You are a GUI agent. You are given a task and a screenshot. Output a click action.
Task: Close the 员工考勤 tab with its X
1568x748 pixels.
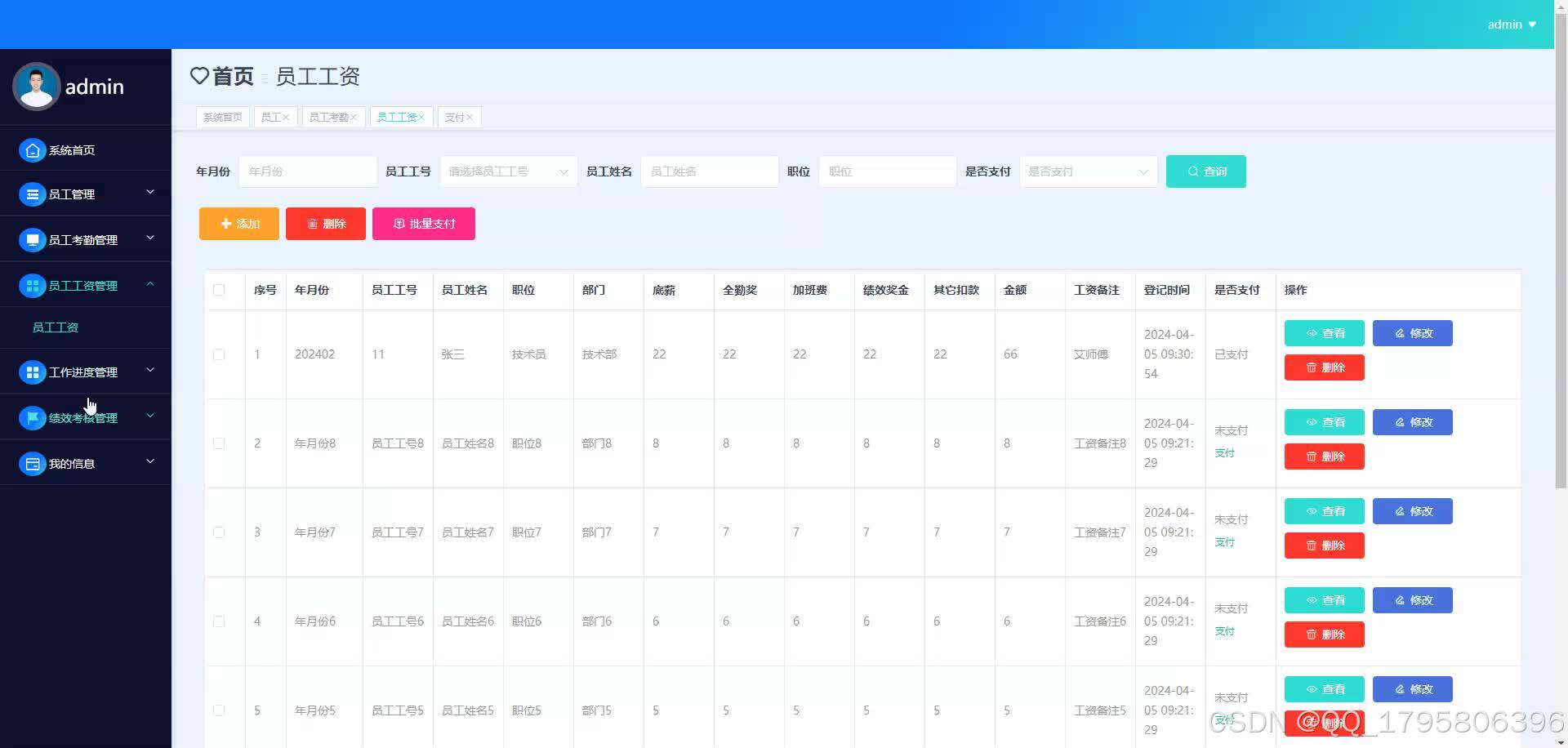point(354,118)
